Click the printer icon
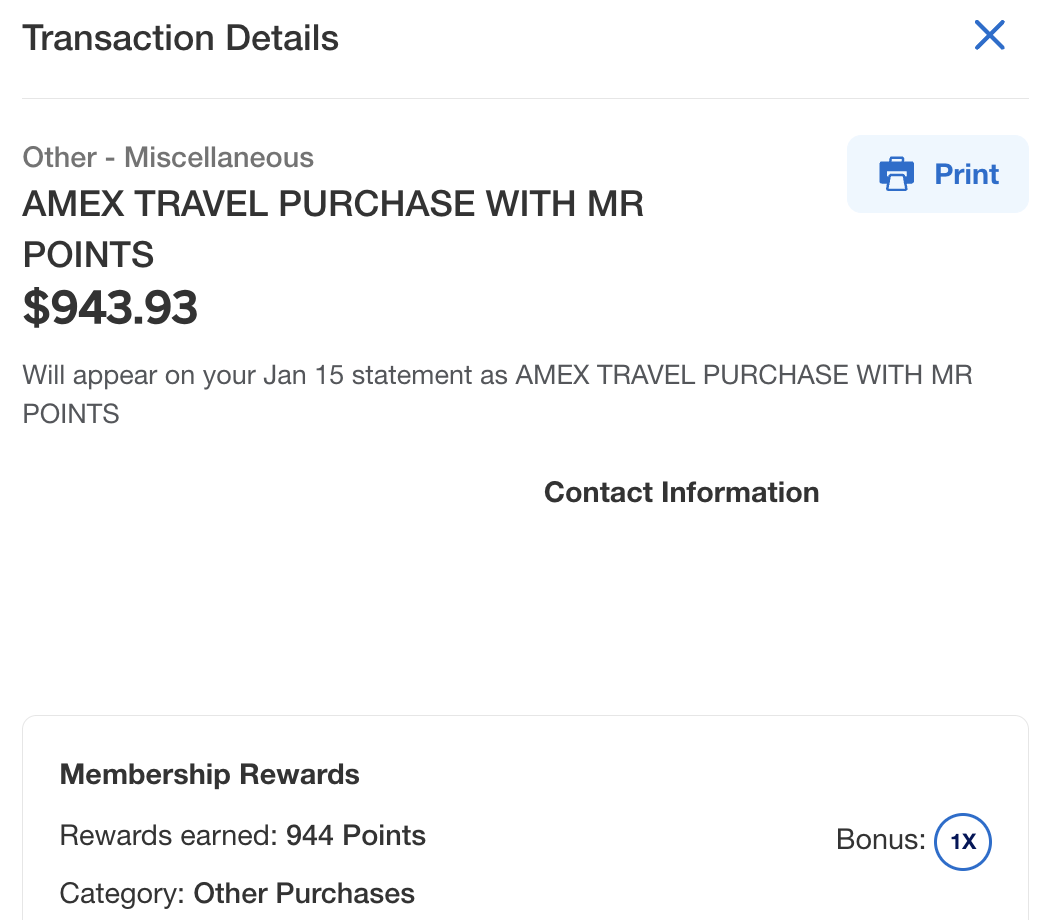Image resolution: width=1040 pixels, height=920 pixels. [897, 174]
